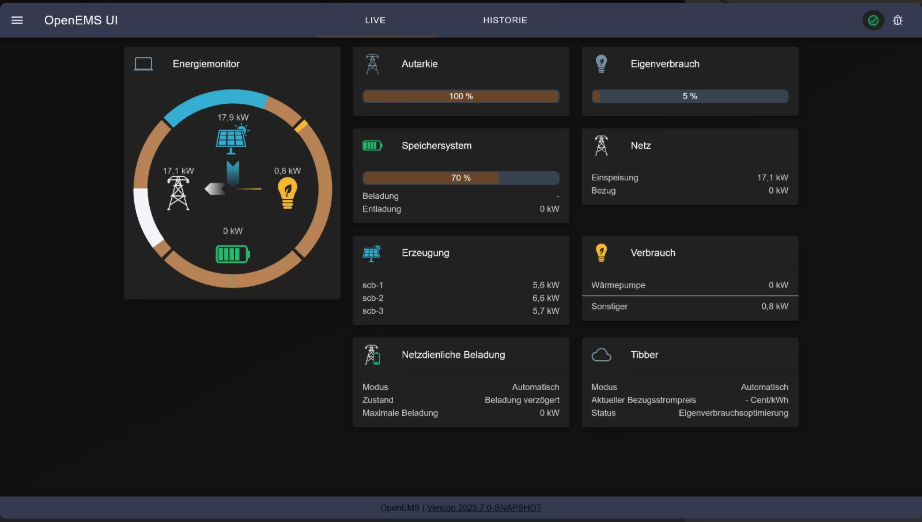Open the Erzeugung card title
This screenshot has width=922, height=522.
point(425,253)
